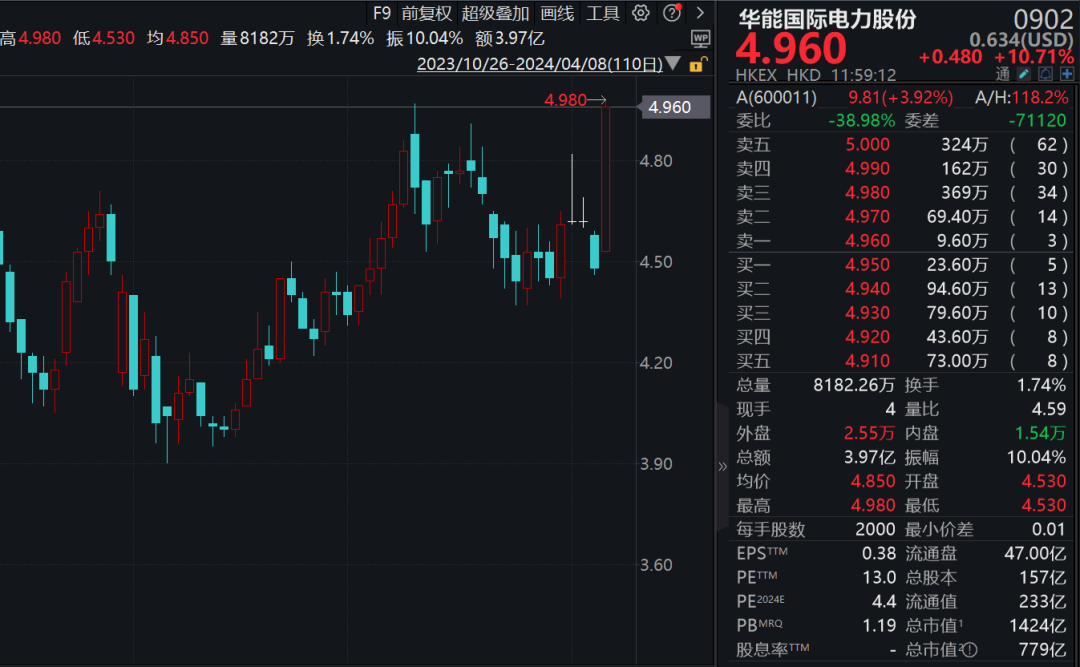Open the chart settings gear
This screenshot has height=667, width=1080.
click(641, 13)
